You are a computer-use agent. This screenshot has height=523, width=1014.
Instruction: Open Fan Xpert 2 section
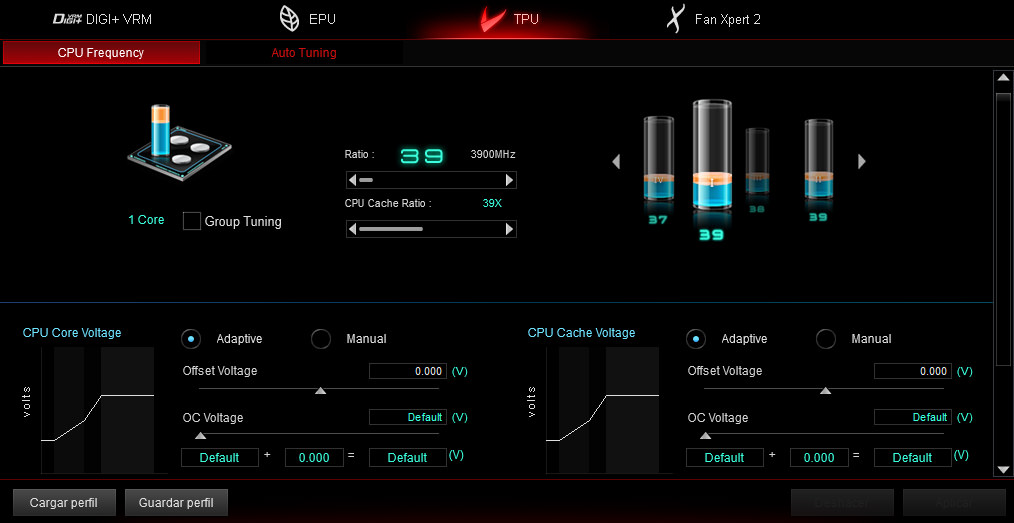(713, 19)
